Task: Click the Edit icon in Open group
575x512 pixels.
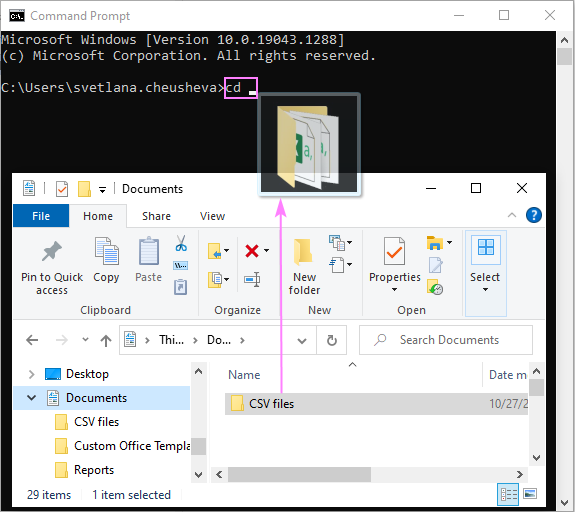Action: pyautogui.click(x=435, y=265)
